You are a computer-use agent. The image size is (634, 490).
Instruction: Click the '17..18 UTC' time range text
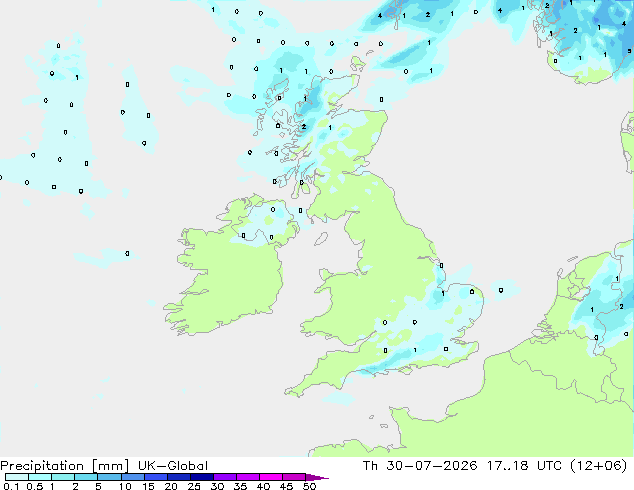tap(524, 466)
